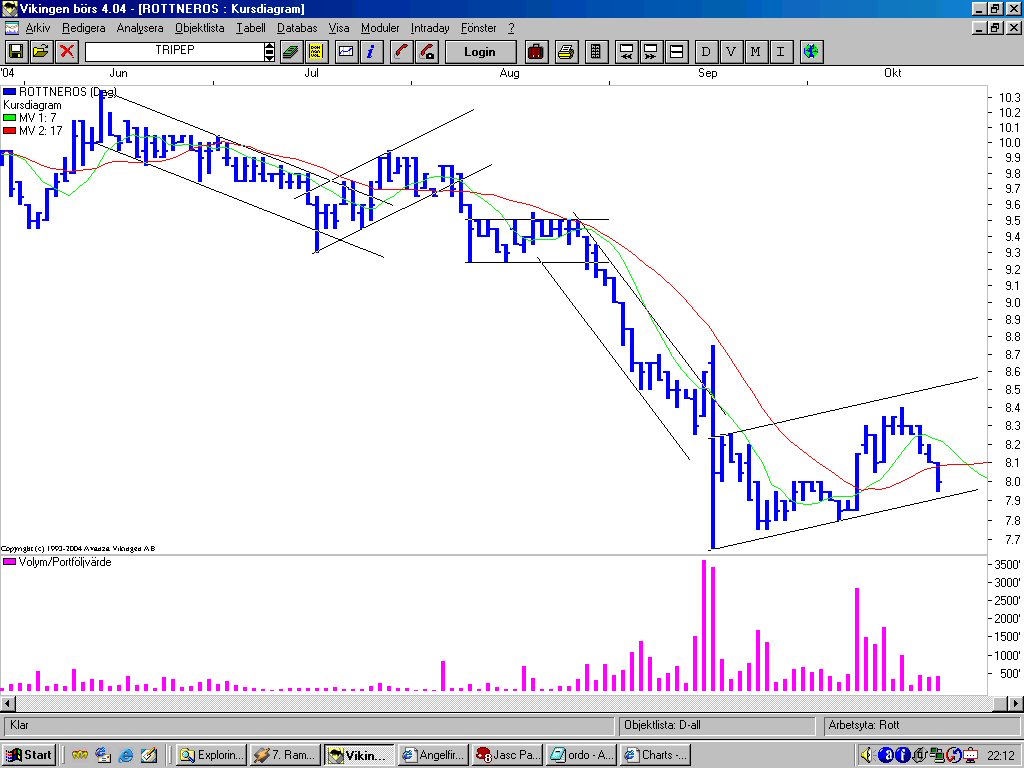Screen dimensions: 1024x768
Task: Click the green money stack toolbar icon
Action: [x=291, y=52]
